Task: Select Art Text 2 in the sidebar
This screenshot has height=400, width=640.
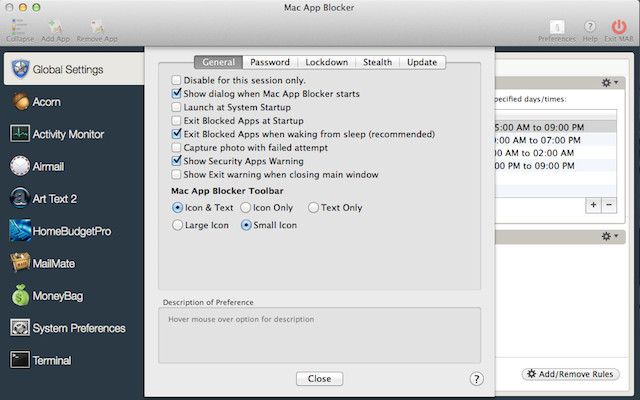Action: (x=74, y=198)
